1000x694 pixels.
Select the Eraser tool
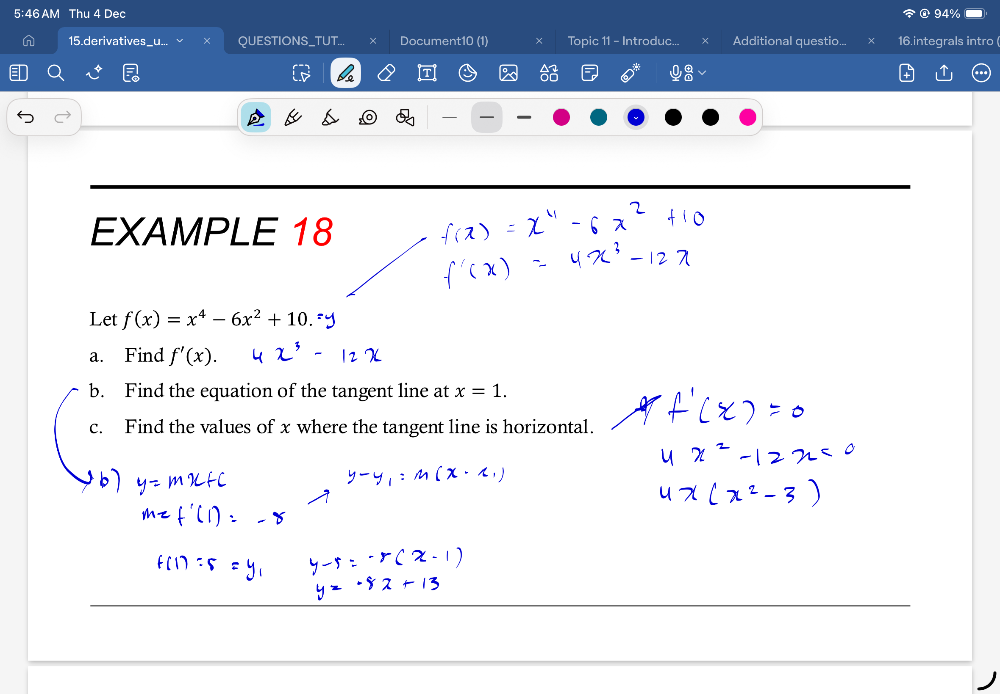[x=385, y=72]
